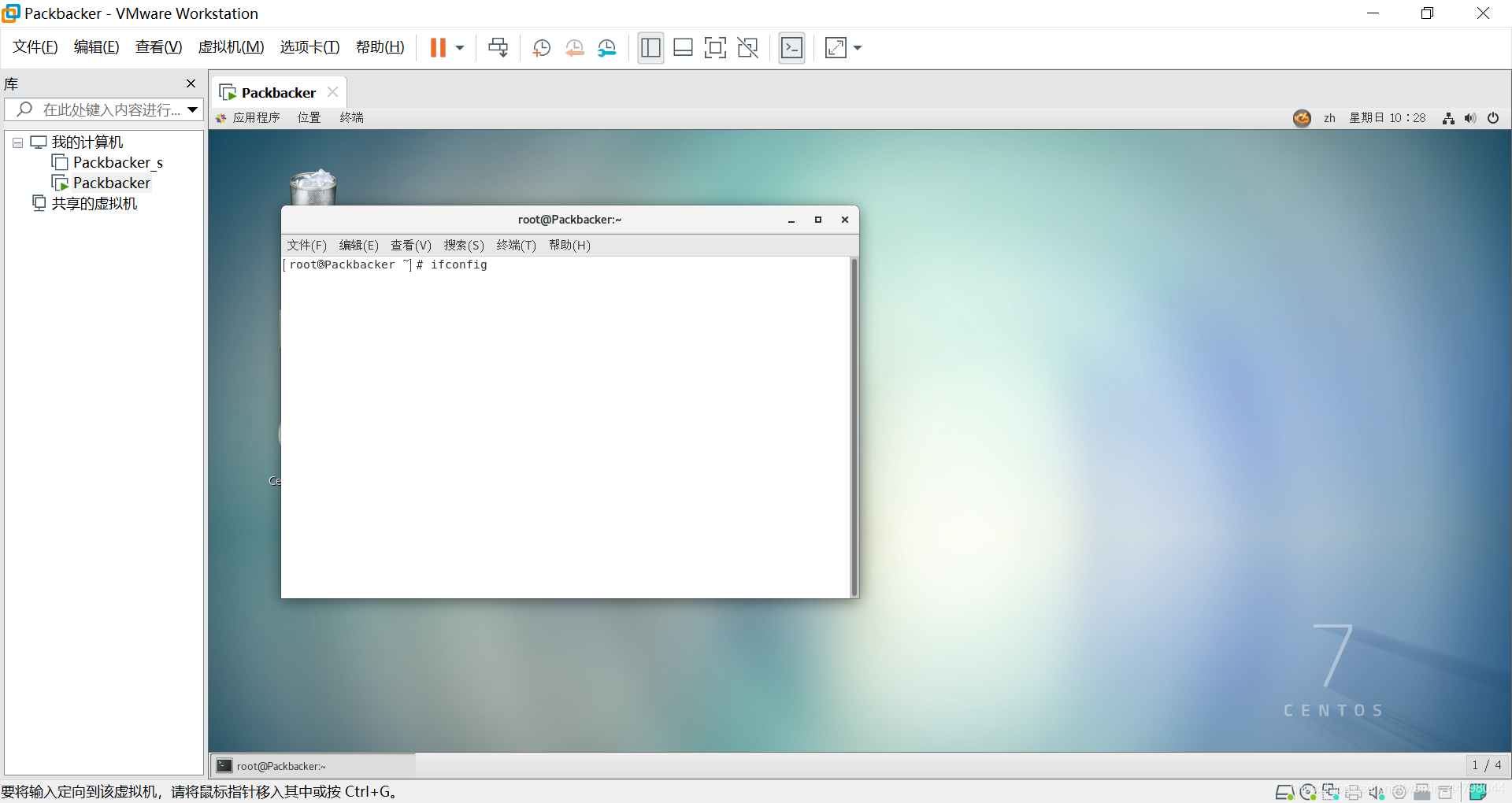The height and width of the screenshot is (803, 1512).
Task: Click the green message log note icon
Action: [x=1478, y=793]
